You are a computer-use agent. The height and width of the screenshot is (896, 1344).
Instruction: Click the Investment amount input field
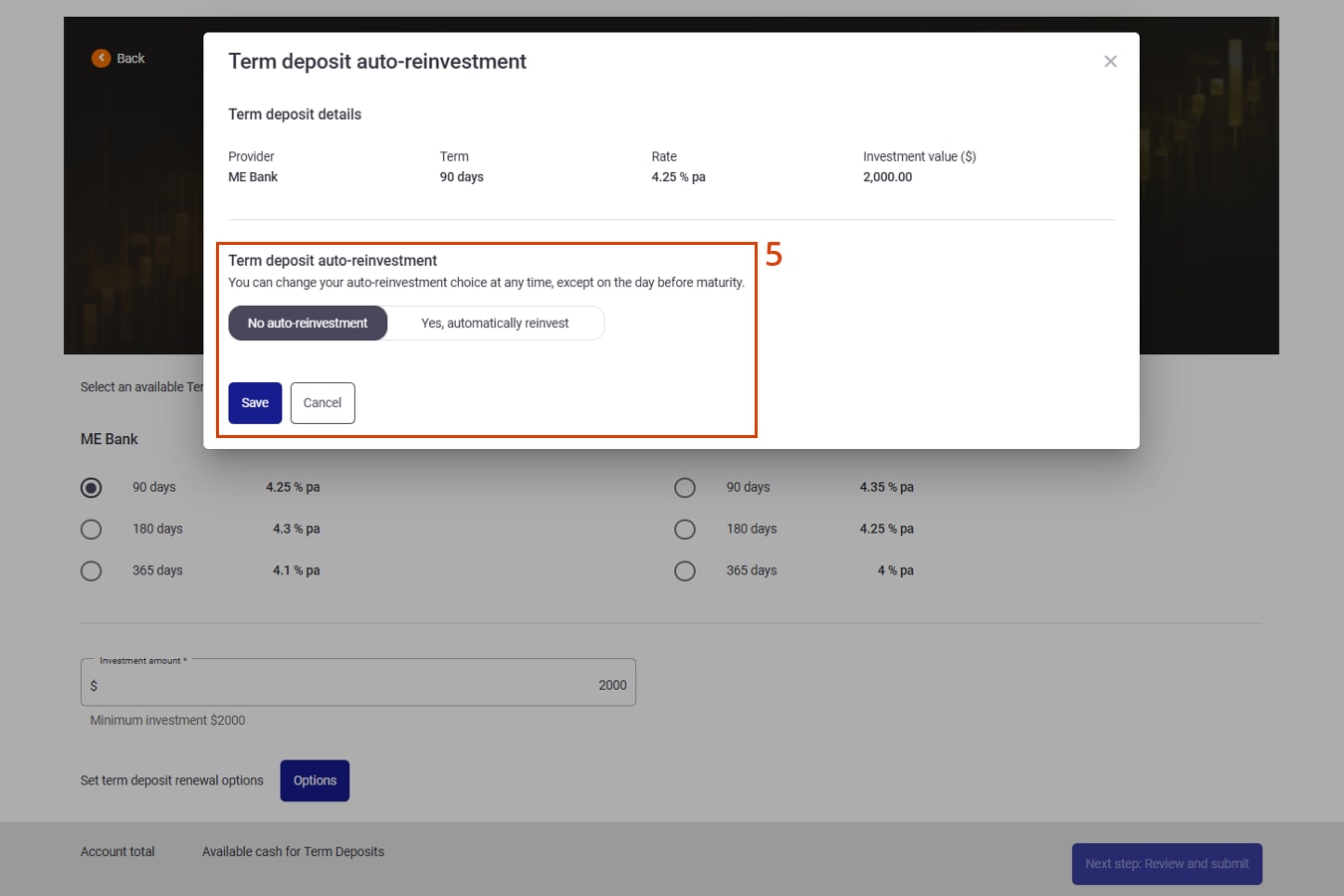pyautogui.click(x=358, y=685)
